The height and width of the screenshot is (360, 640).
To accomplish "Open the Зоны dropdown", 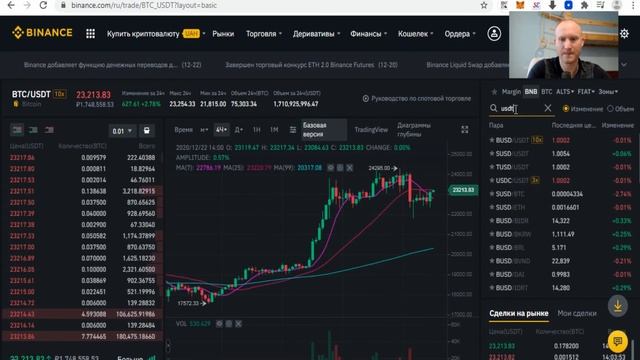I will [608, 92].
